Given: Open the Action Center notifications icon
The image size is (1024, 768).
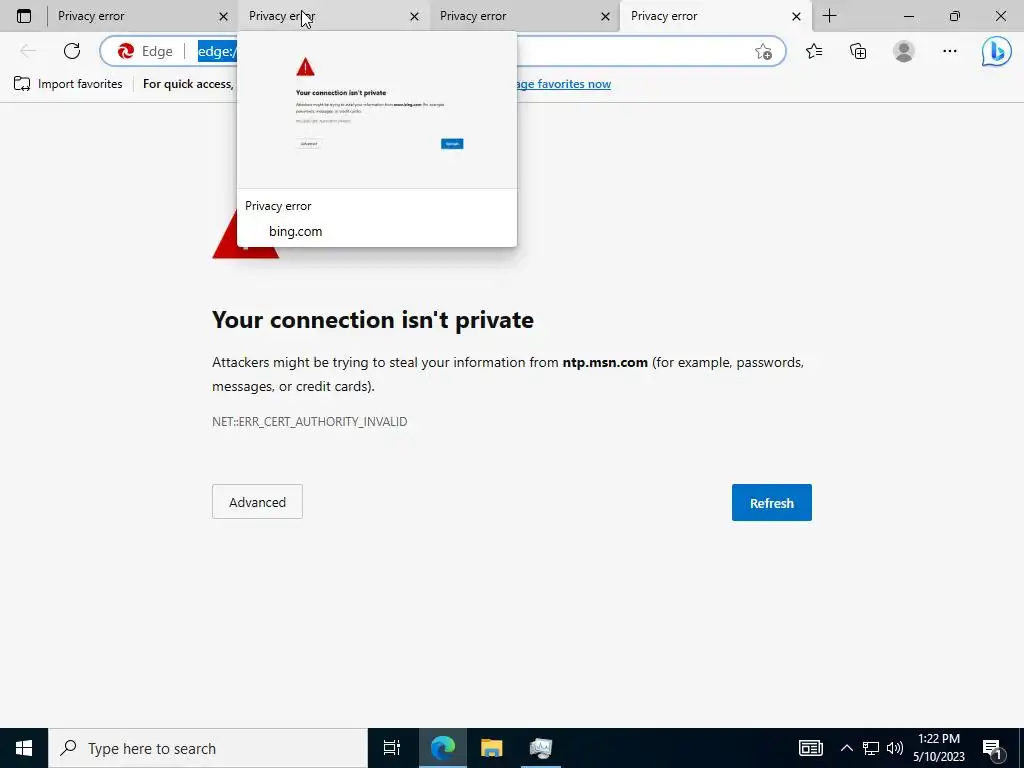Looking at the screenshot, I should tap(992, 748).
